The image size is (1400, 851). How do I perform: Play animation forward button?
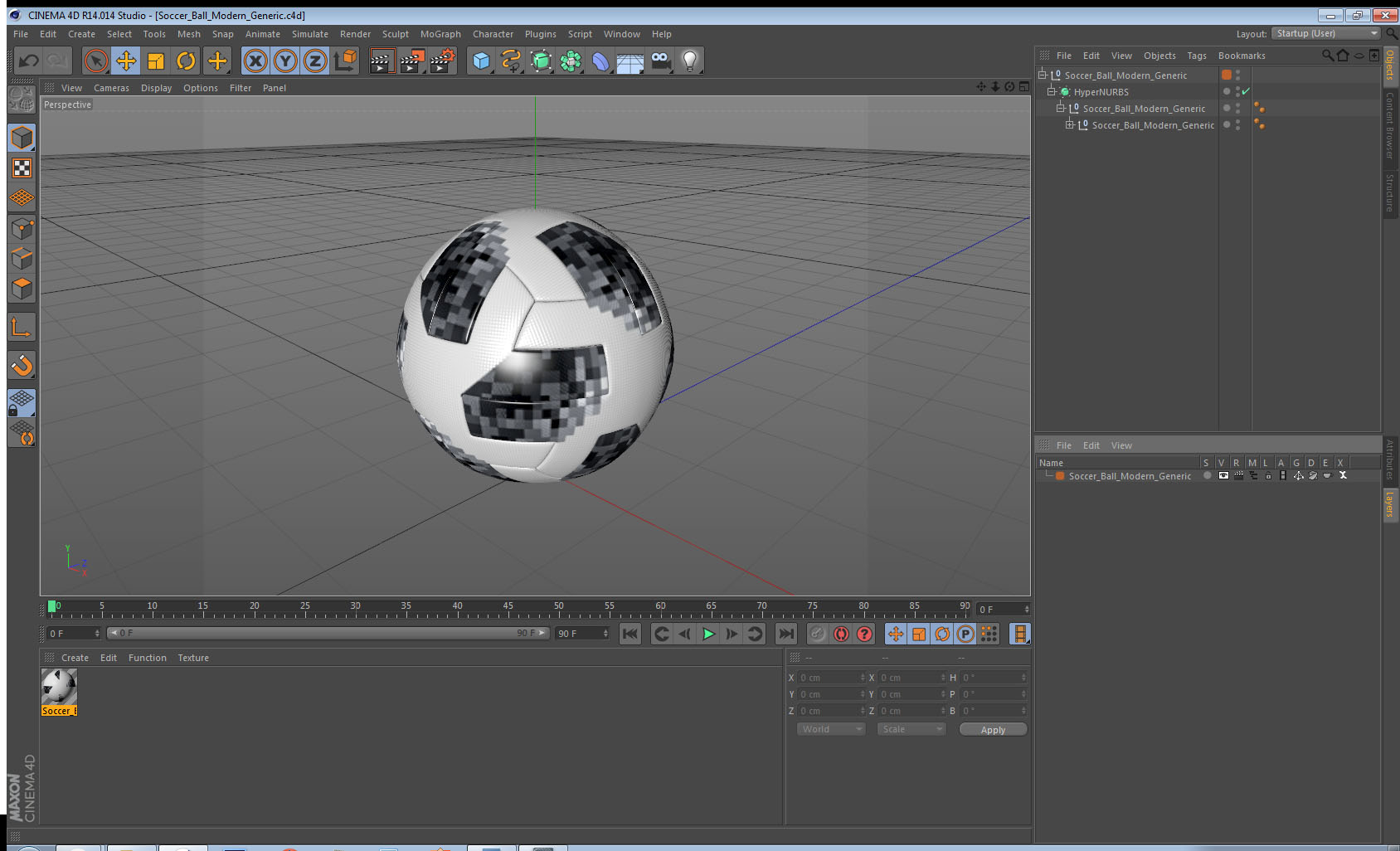click(x=708, y=634)
